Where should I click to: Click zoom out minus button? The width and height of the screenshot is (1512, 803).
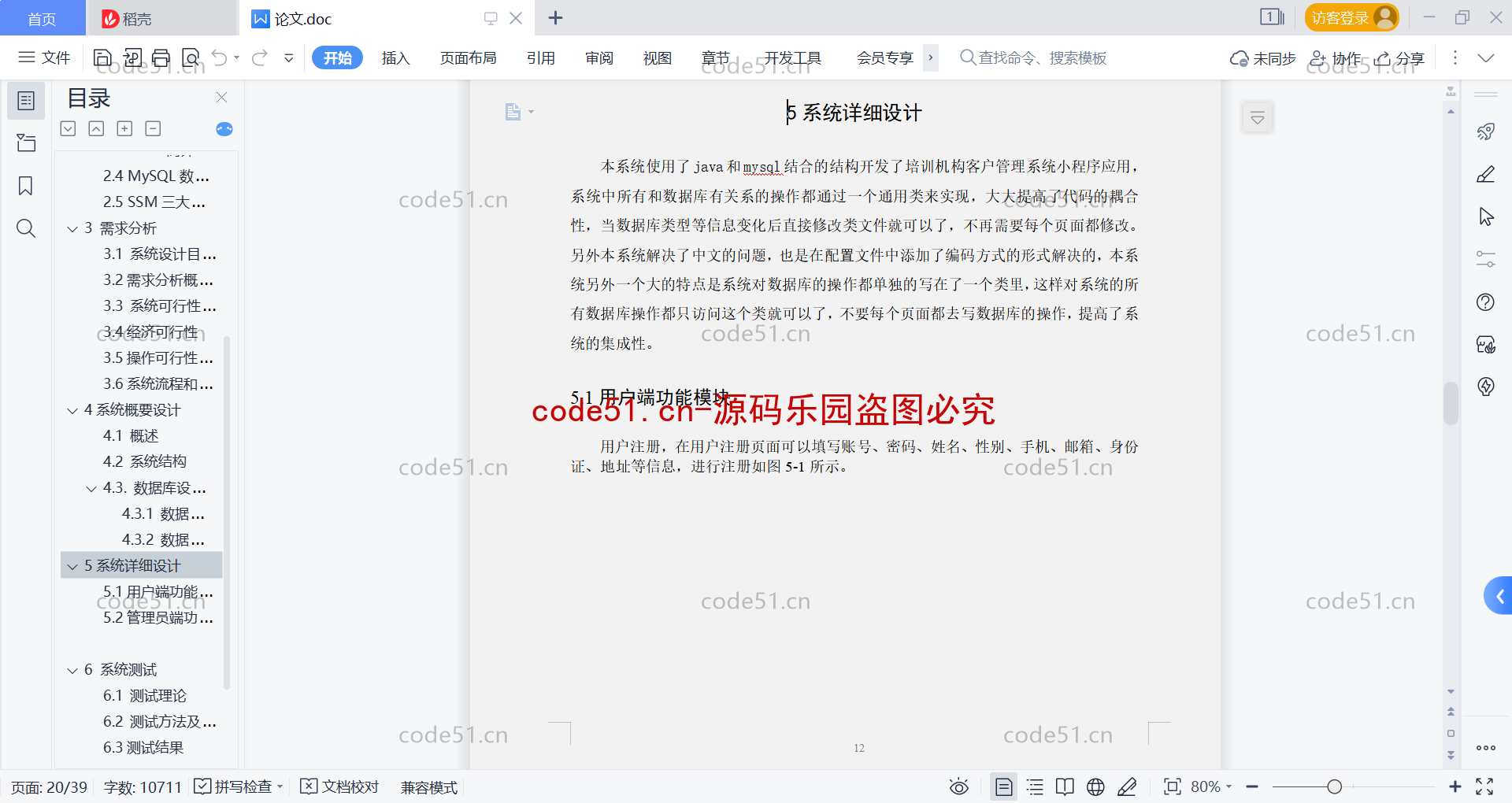tap(1252, 786)
